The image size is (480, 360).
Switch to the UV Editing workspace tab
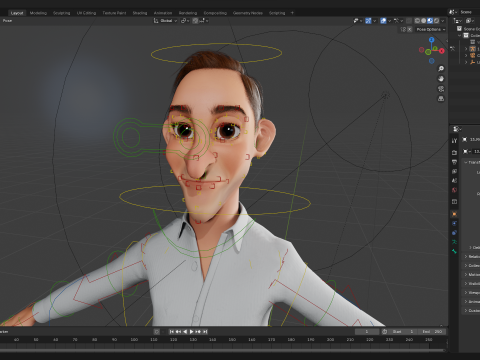coord(86,13)
